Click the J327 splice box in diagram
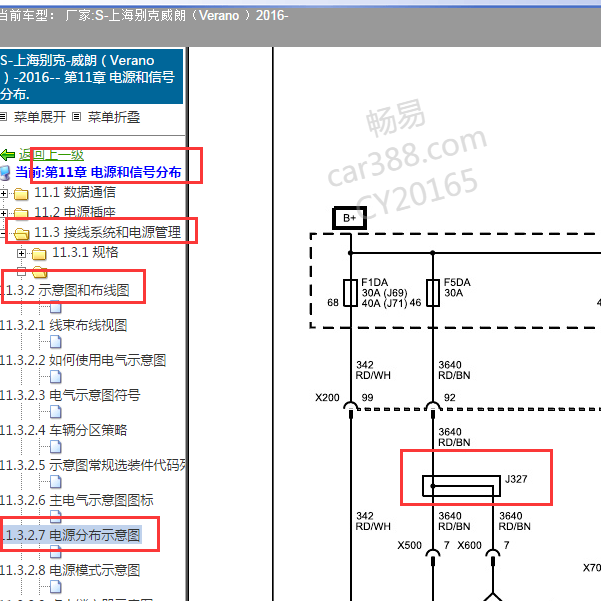Image resolution: width=601 pixels, height=601 pixels. (461, 486)
